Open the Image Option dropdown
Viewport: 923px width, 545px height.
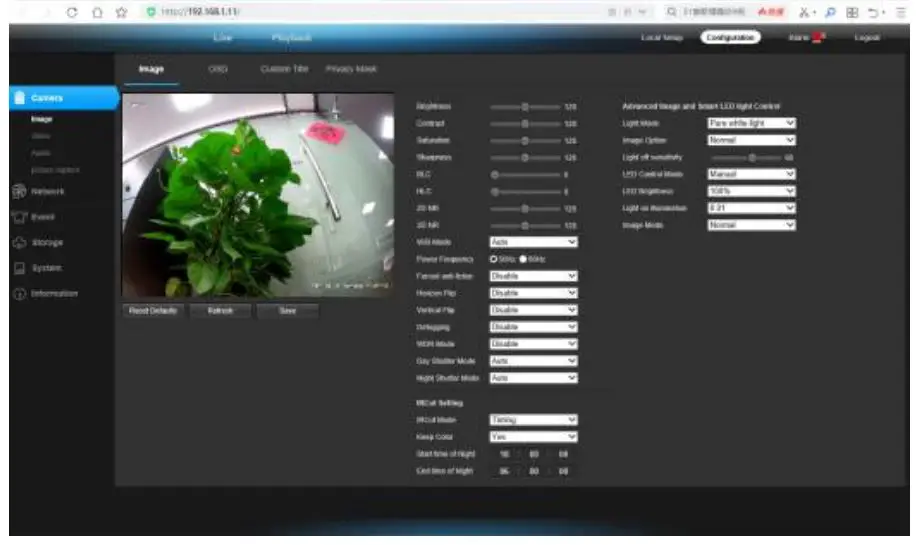point(751,140)
